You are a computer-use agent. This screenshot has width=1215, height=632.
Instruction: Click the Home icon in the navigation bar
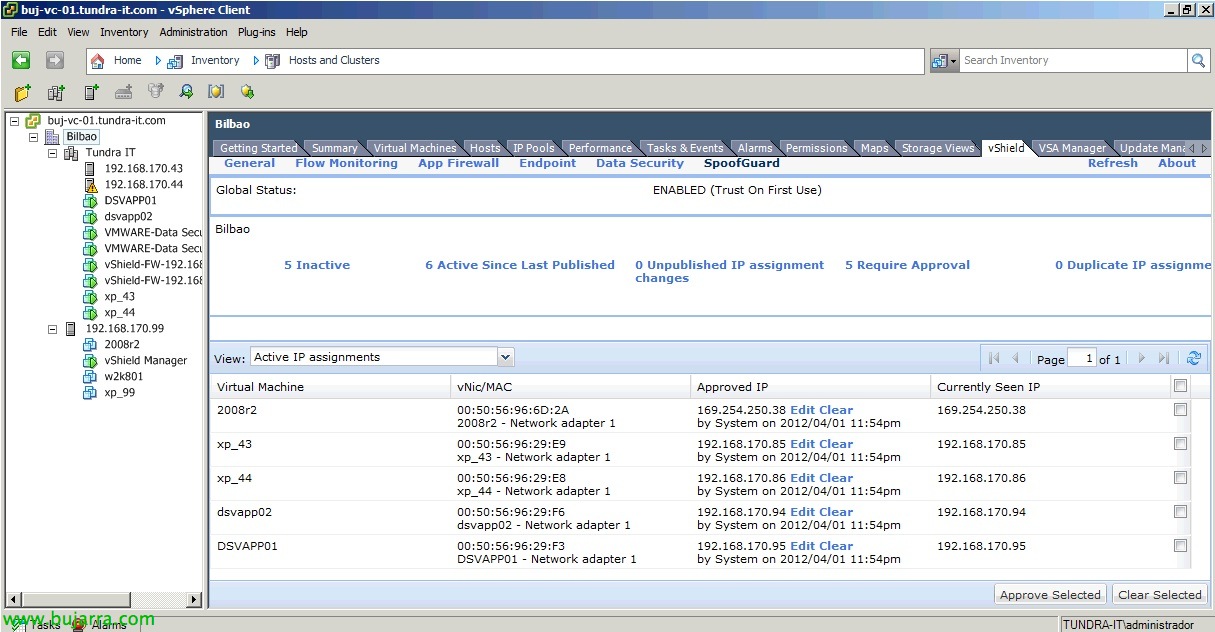point(98,61)
